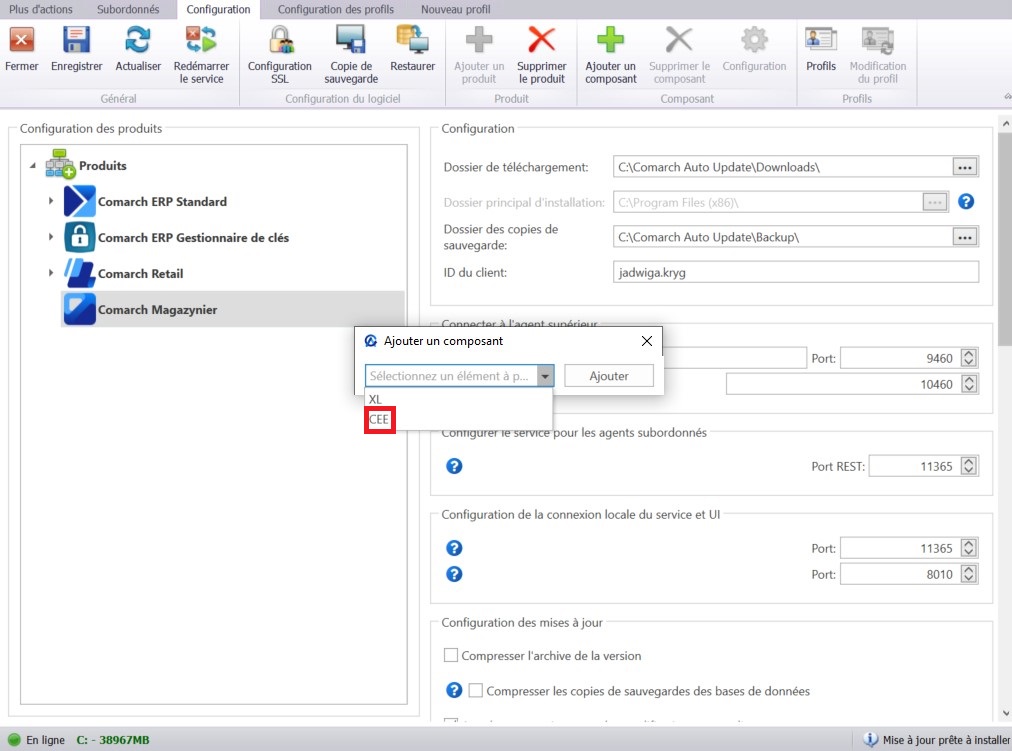Click help icon next to Port REST

(454, 466)
